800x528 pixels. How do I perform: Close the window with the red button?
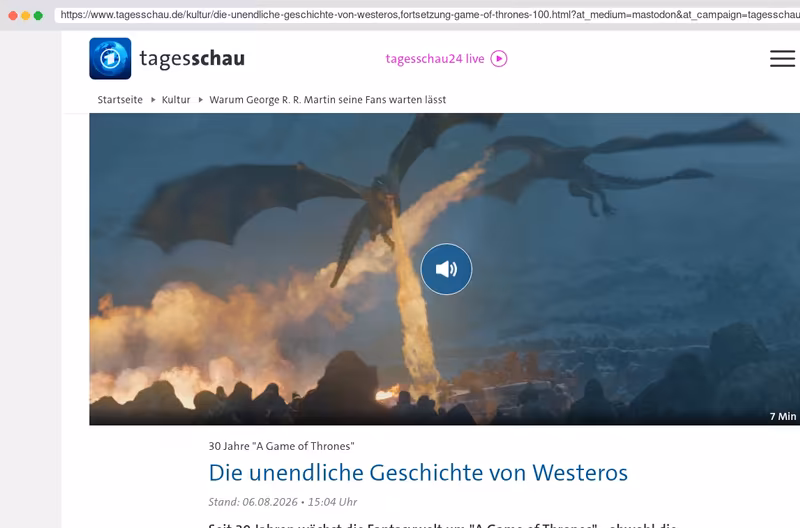tap(13, 15)
